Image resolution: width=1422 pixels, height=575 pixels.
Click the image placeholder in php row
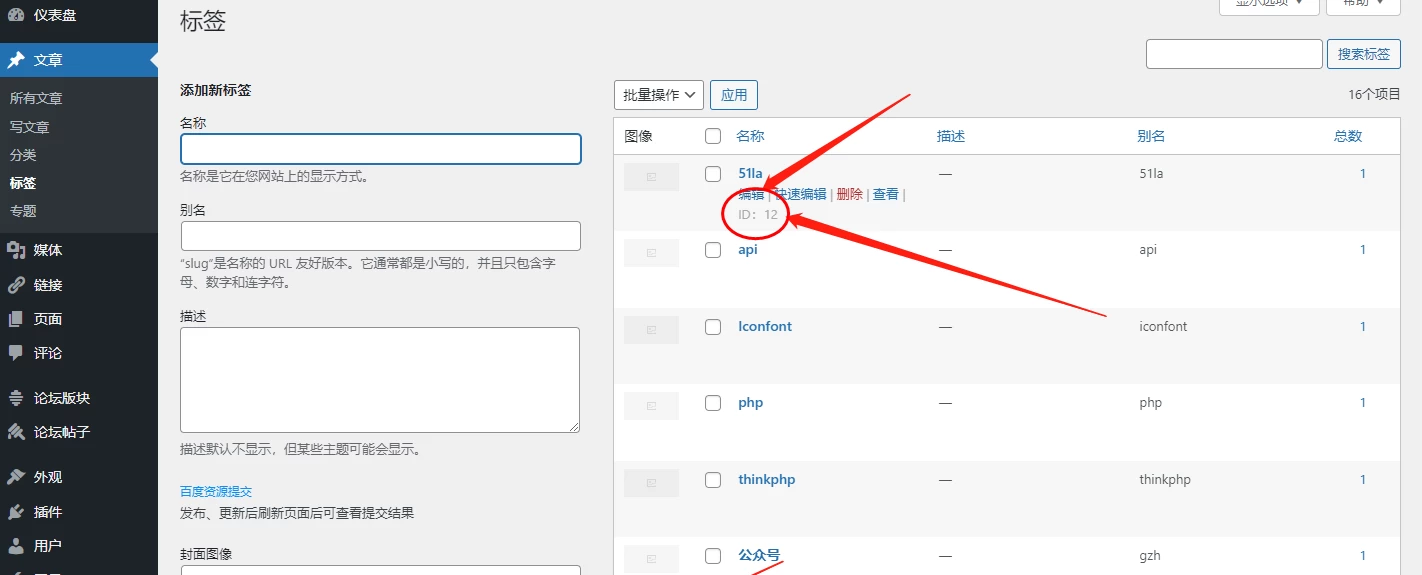point(651,406)
